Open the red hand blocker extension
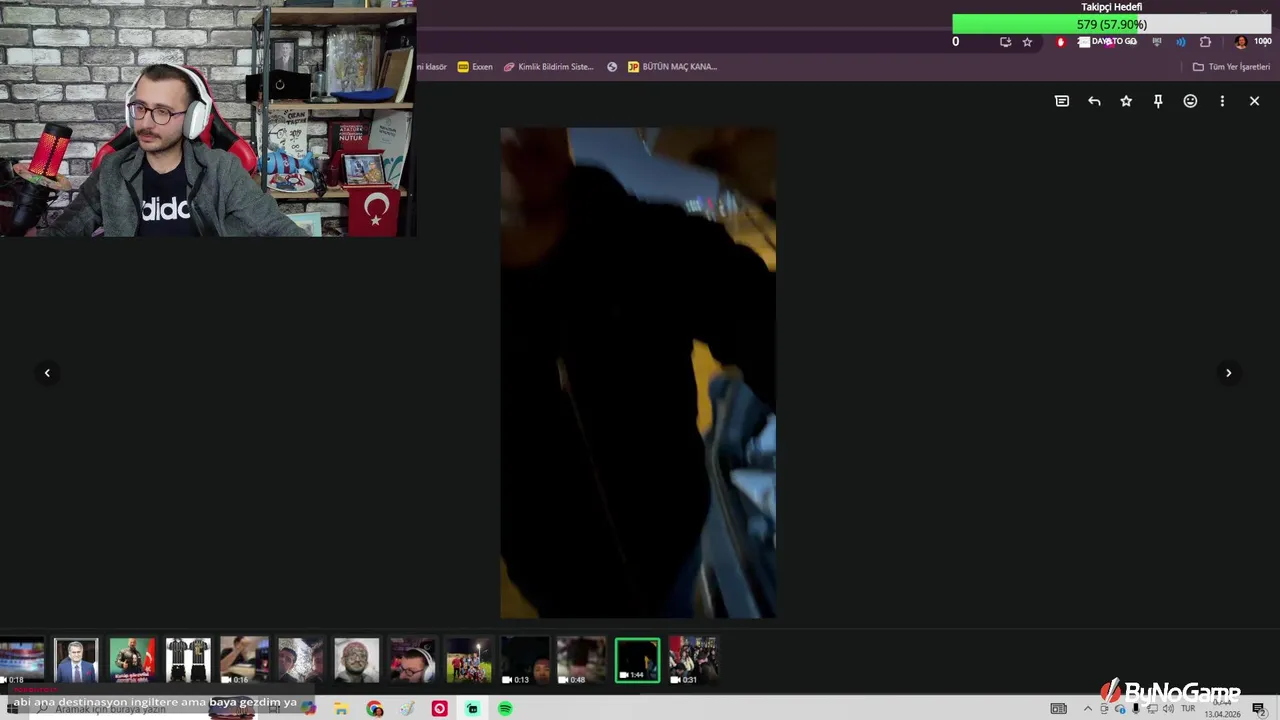 tap(1061, 42)
